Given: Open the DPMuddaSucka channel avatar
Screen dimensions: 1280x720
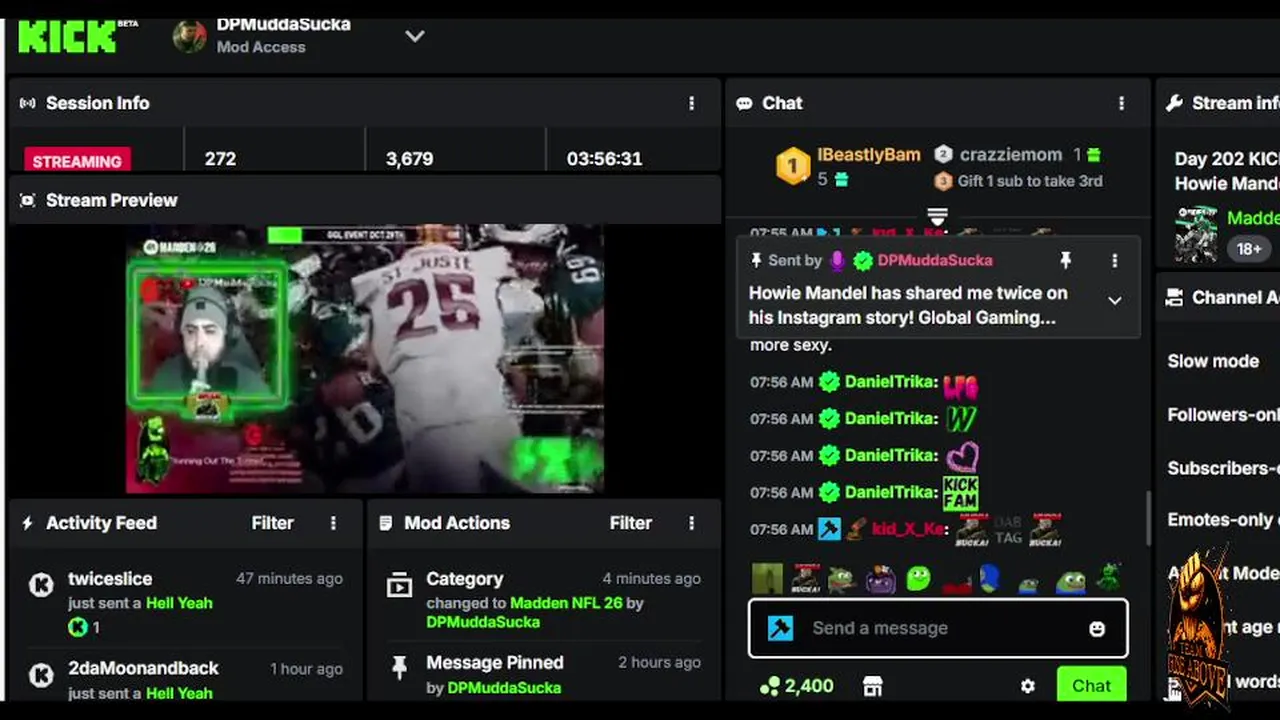Looking at the screenshot, I should coord(190,36).
